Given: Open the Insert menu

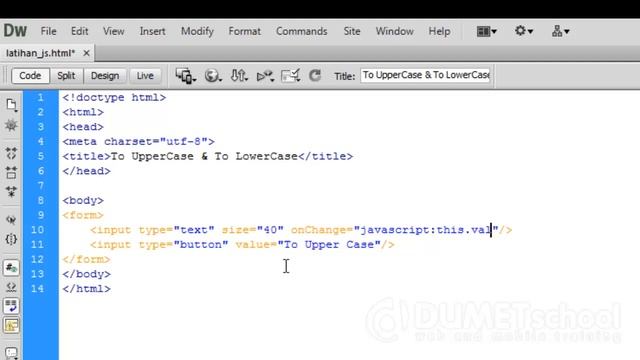Looking at the screenshot, I should pyautogui.click(x=152, y=31).
